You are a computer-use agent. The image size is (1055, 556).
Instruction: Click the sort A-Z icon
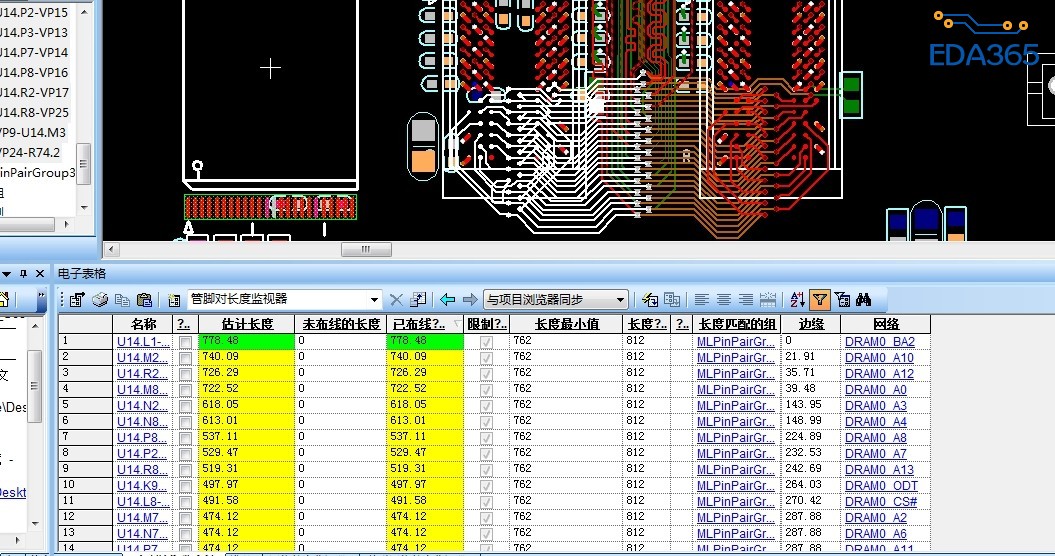point(797,300)
